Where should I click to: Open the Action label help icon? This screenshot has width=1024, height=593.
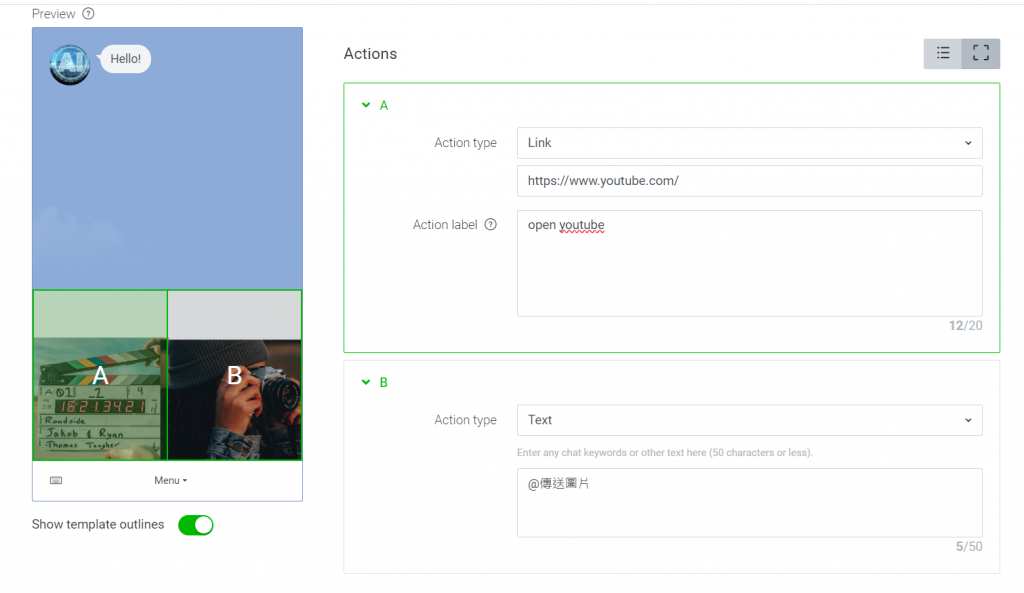[x=490, y=225]
